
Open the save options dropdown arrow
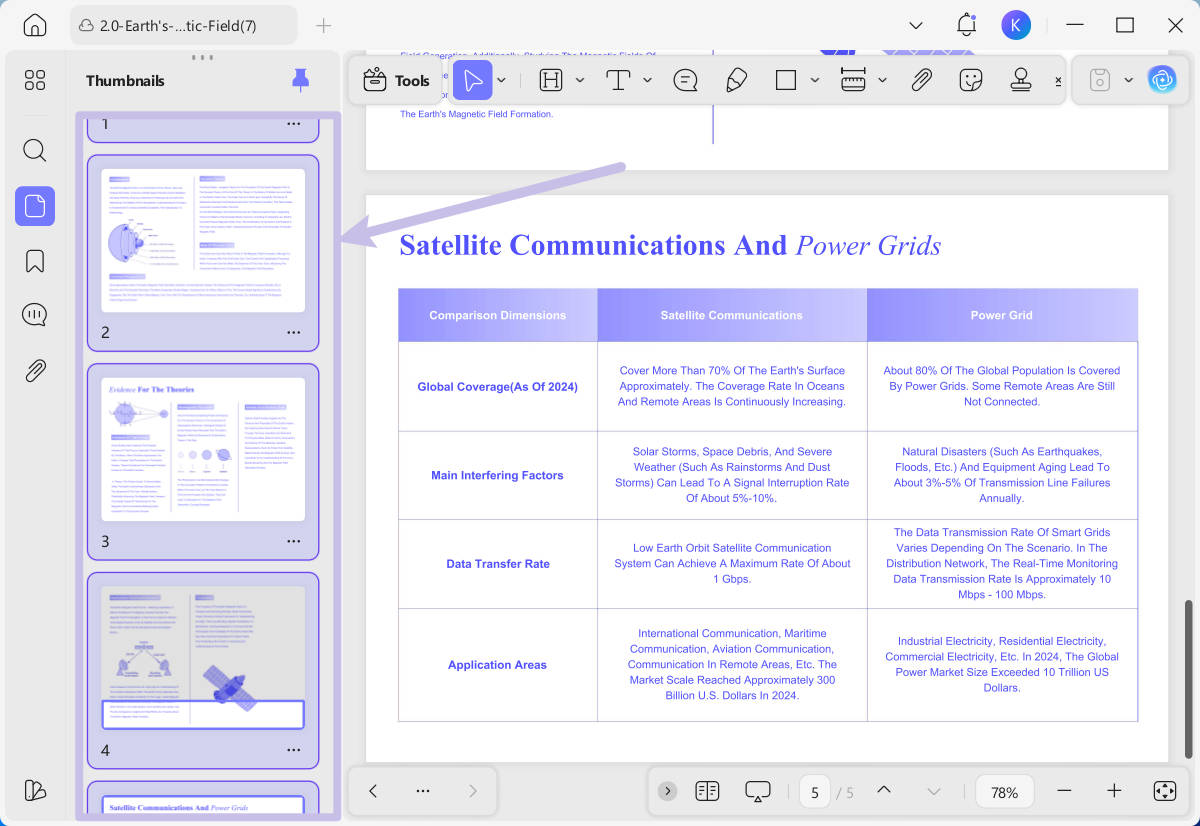click(1128, 81)
